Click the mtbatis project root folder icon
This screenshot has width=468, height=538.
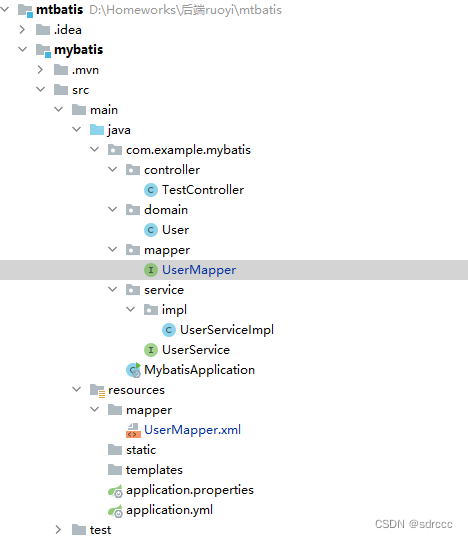[x=25, y=10]
